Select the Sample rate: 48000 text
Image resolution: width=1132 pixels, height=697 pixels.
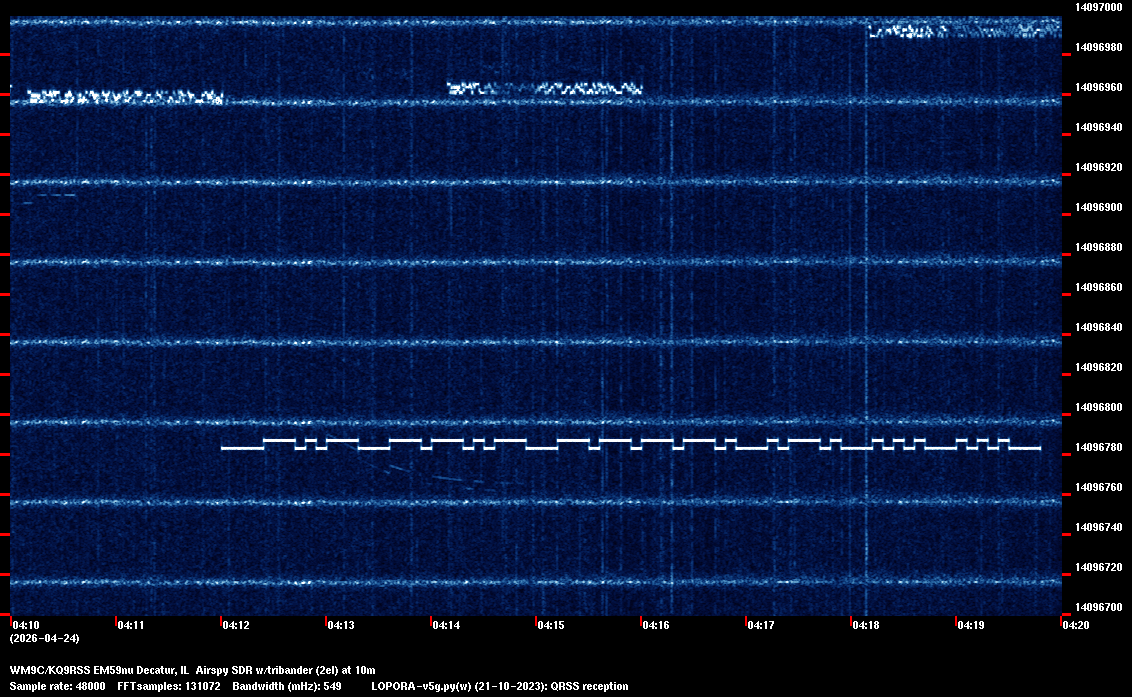(x=57, y=687)
